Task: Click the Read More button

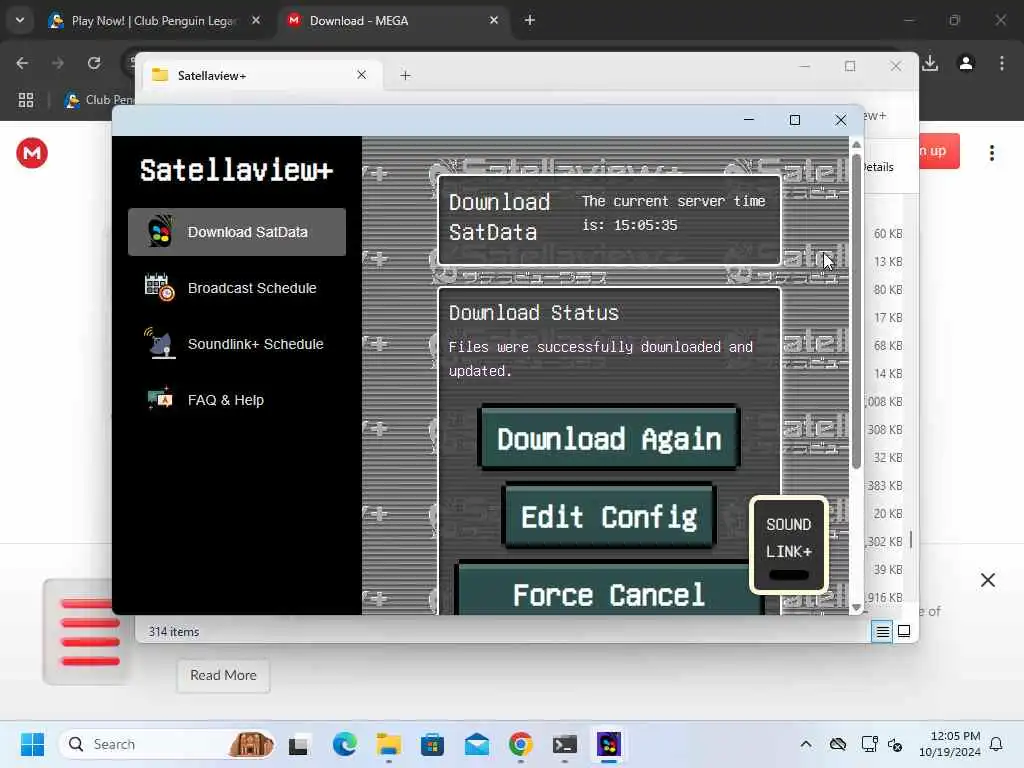Action: coord(223,675)
